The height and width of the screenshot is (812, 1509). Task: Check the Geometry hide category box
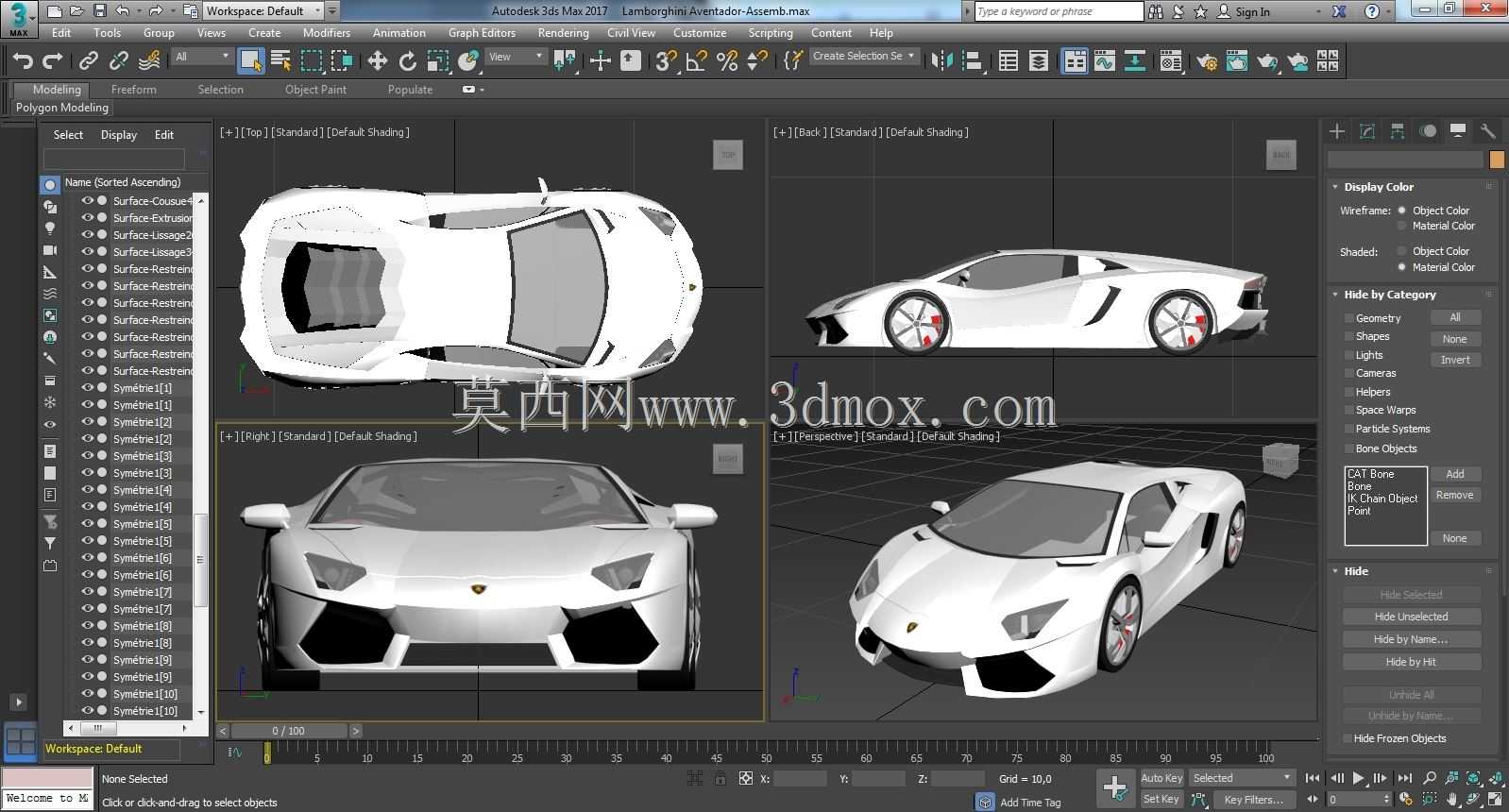pos(1349,319)
